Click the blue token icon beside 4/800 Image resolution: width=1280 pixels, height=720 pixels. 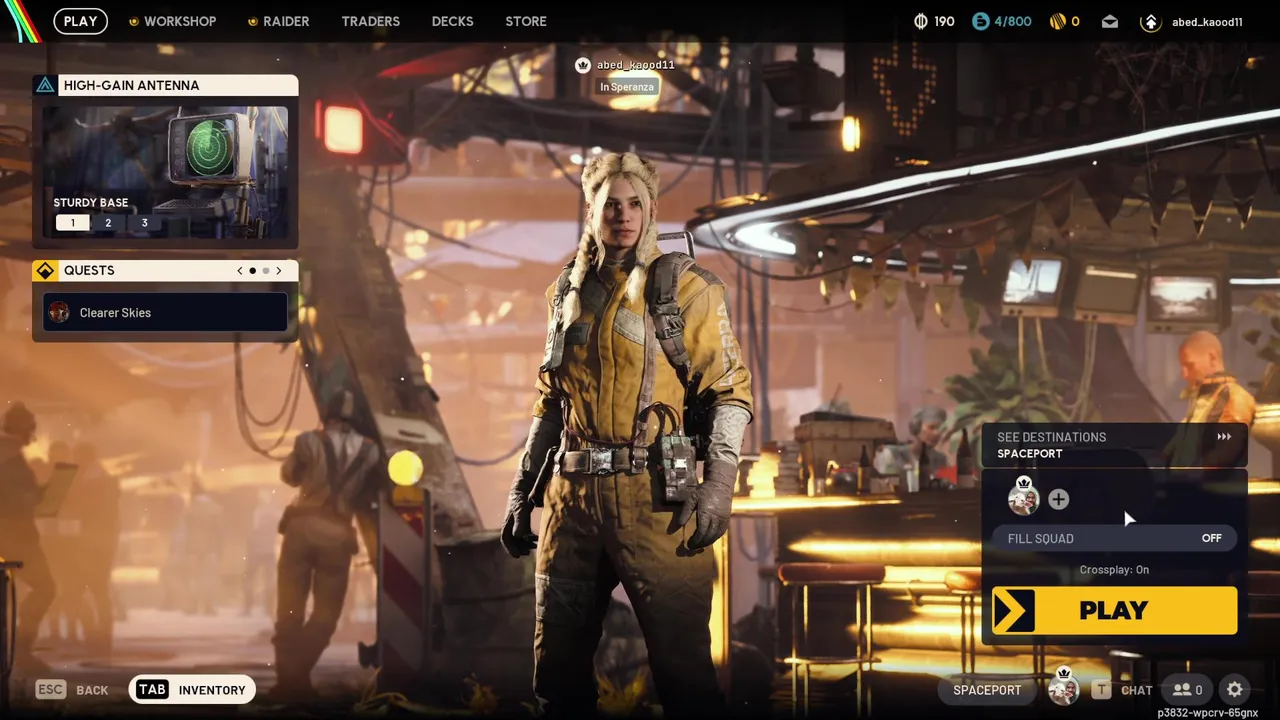pyautogui.click(x=981, y=21)
